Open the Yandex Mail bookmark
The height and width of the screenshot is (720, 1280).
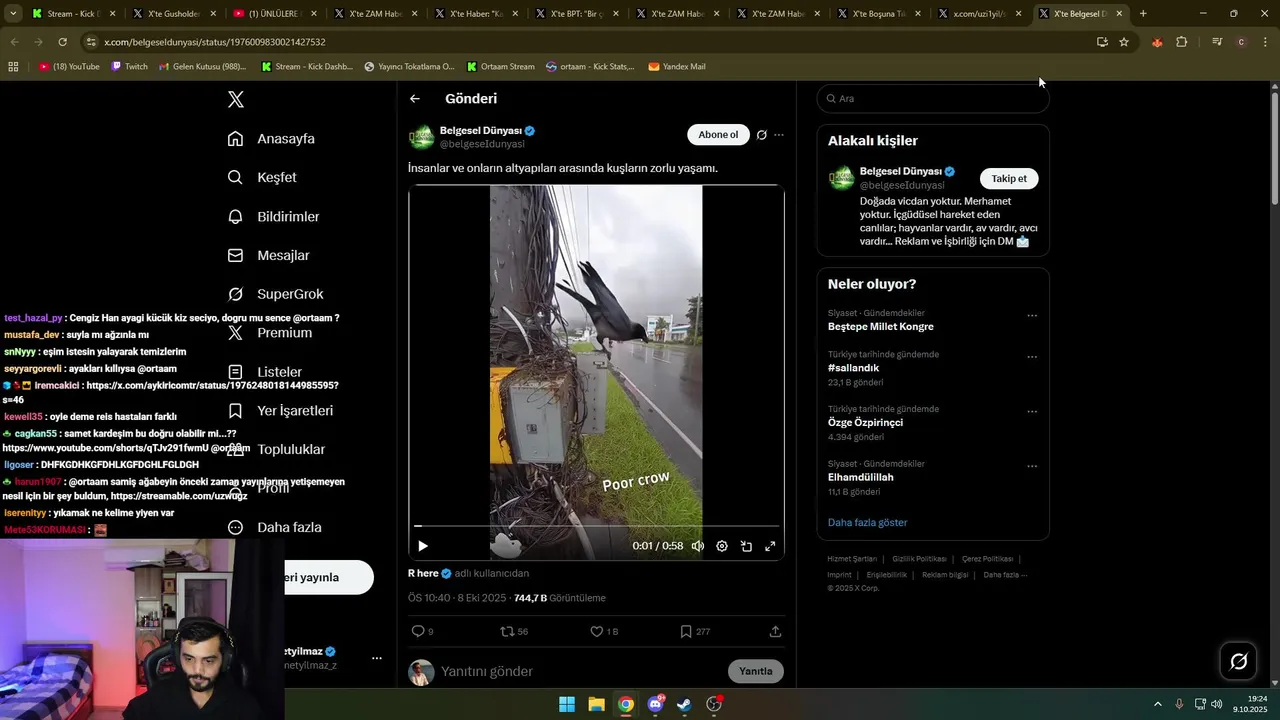pos(677,66)
